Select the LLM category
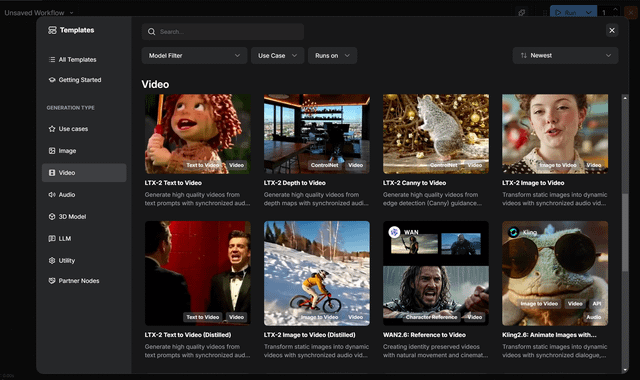The image size is (640, 380). (84, 238)
